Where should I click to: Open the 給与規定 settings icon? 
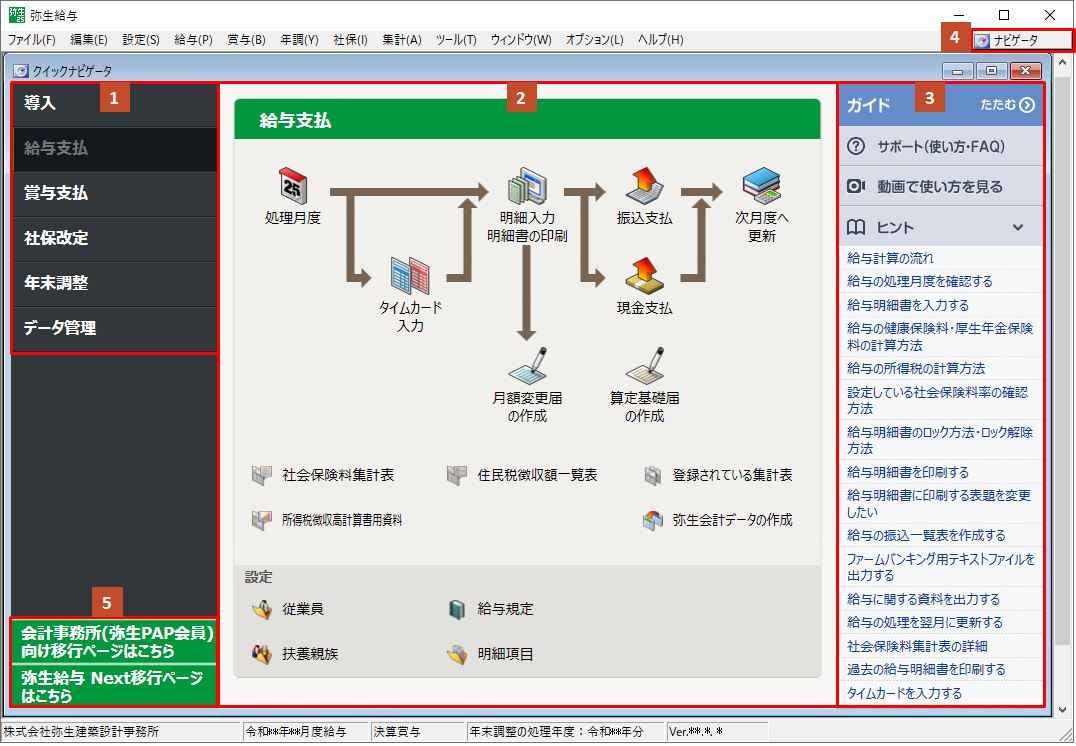(456, 609)
